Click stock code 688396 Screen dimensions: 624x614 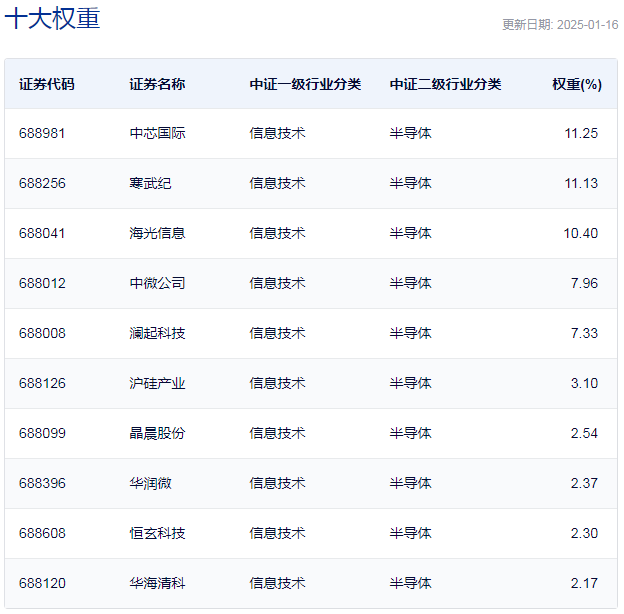point(42,483)
